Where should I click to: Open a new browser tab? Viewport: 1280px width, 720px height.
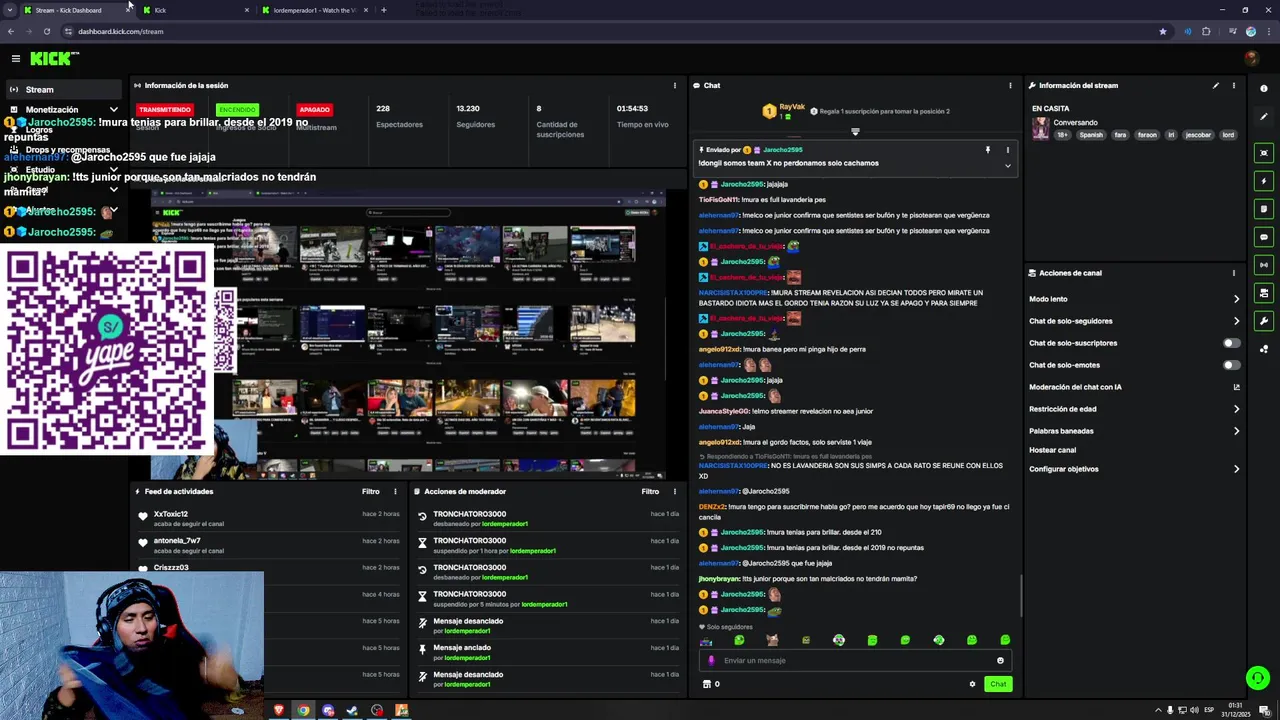(384, 10)
